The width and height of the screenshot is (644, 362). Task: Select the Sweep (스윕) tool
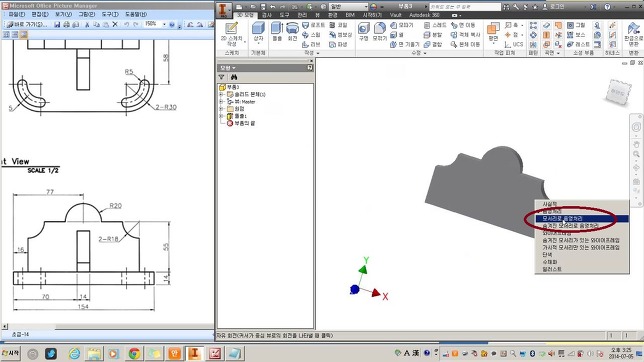pos(311,35)
